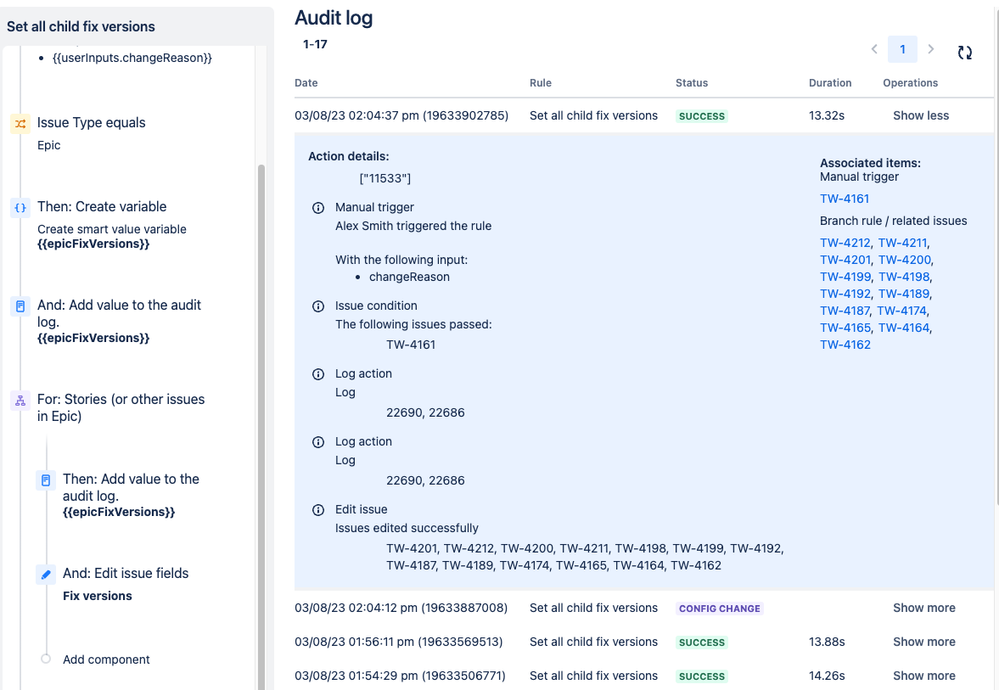Click the Duration column header

[830, 83]
